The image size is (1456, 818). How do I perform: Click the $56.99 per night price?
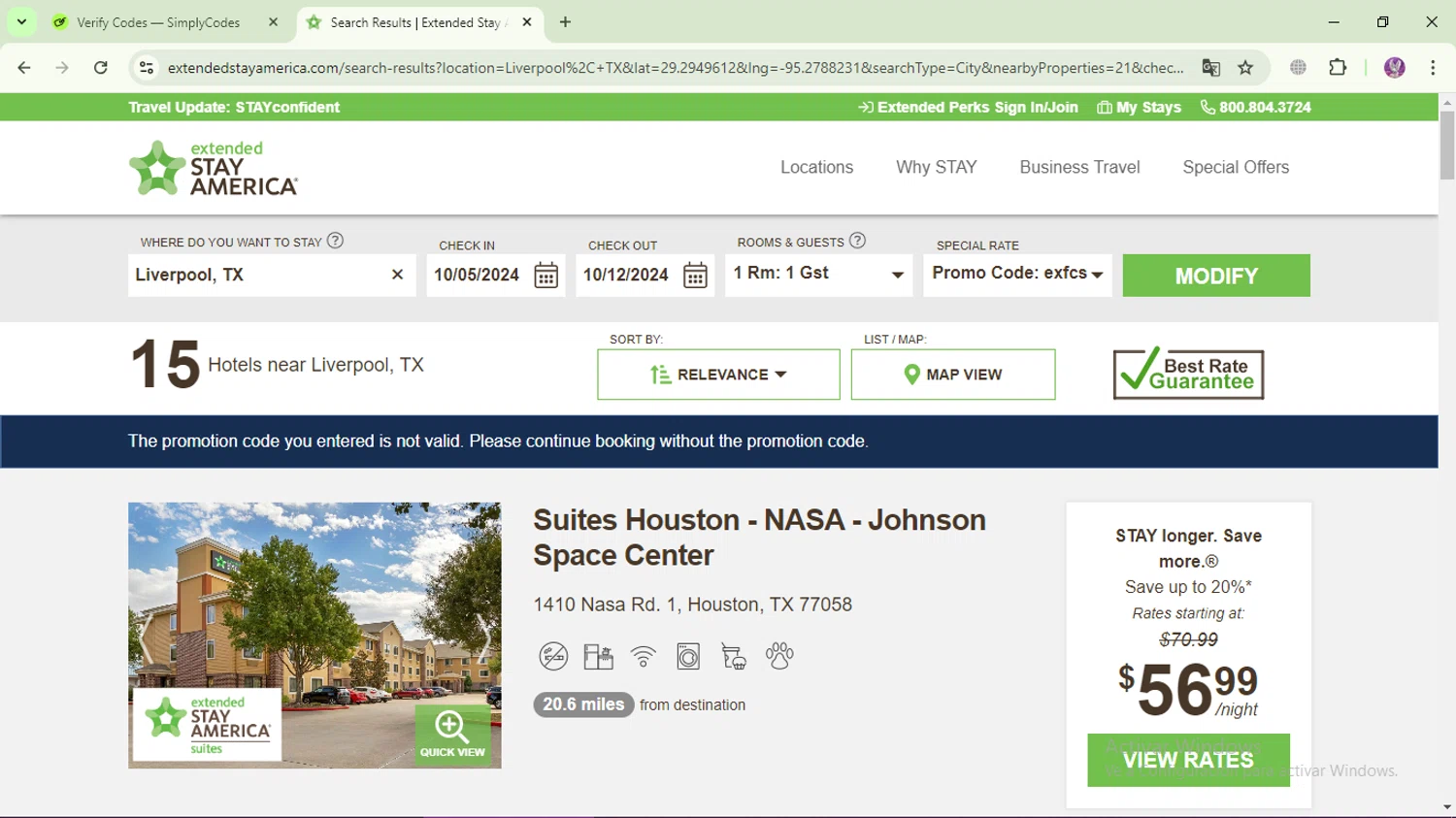(x=1188, y=689)
